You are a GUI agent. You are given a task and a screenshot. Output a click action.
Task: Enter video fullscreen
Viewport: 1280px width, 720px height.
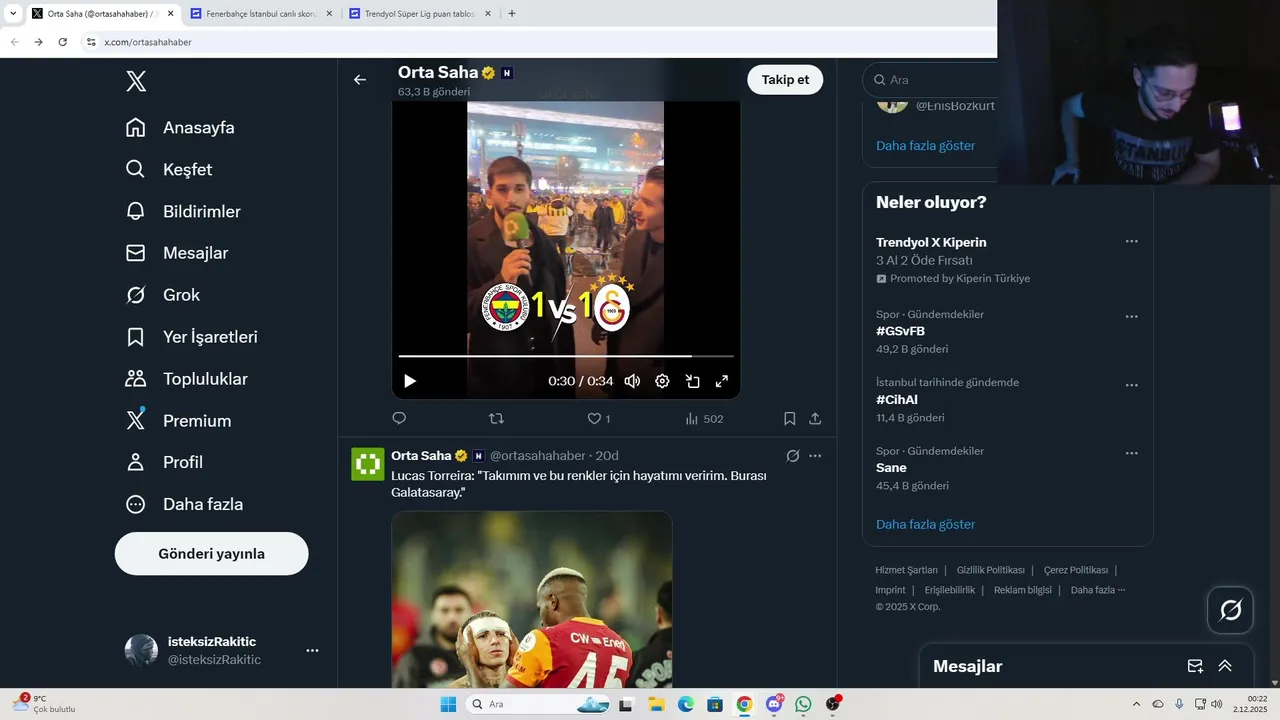721,381
